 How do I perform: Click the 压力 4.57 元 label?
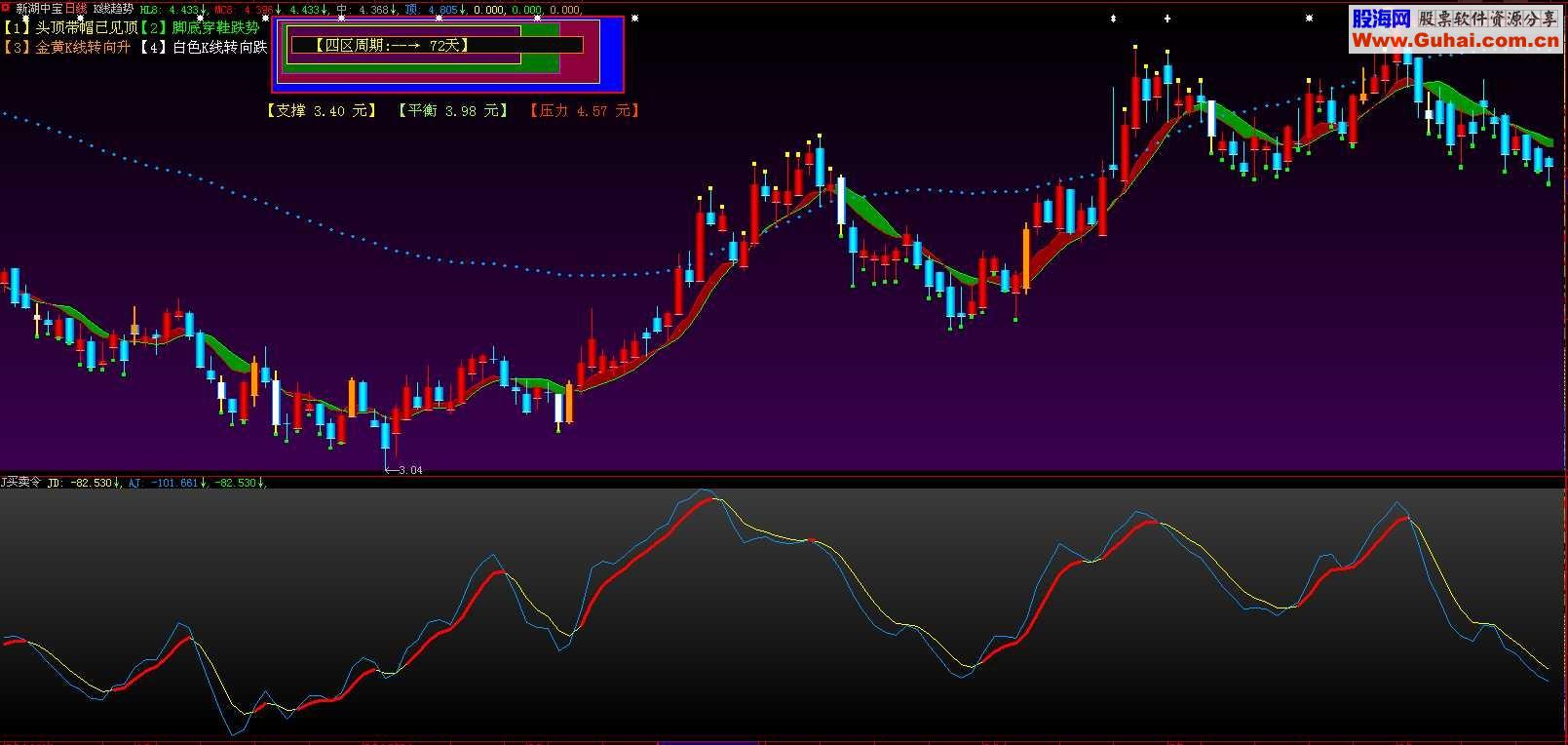click(x=585, y=110)
